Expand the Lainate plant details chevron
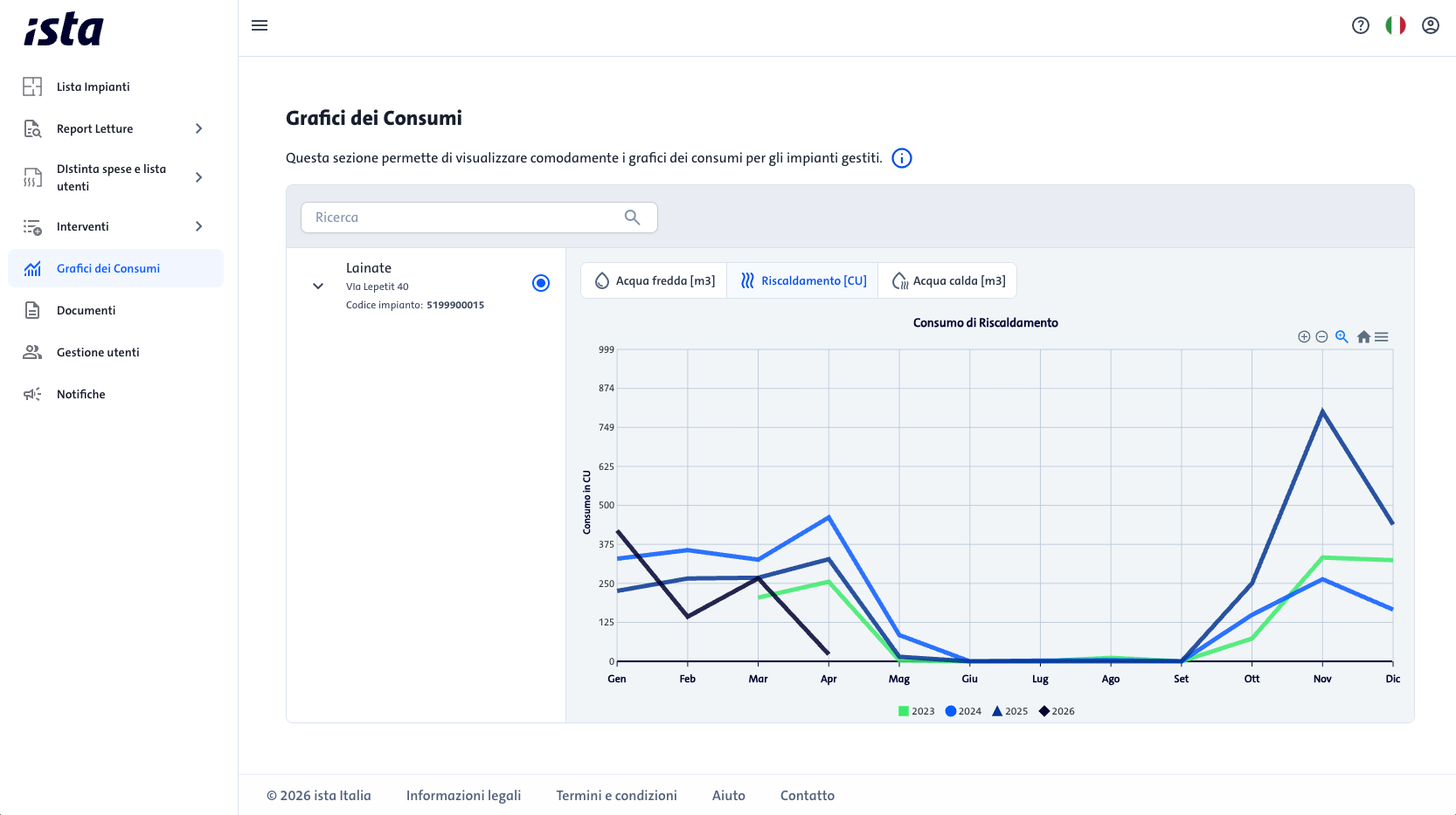The image size is (1456, 815). (x=318, y=286)
